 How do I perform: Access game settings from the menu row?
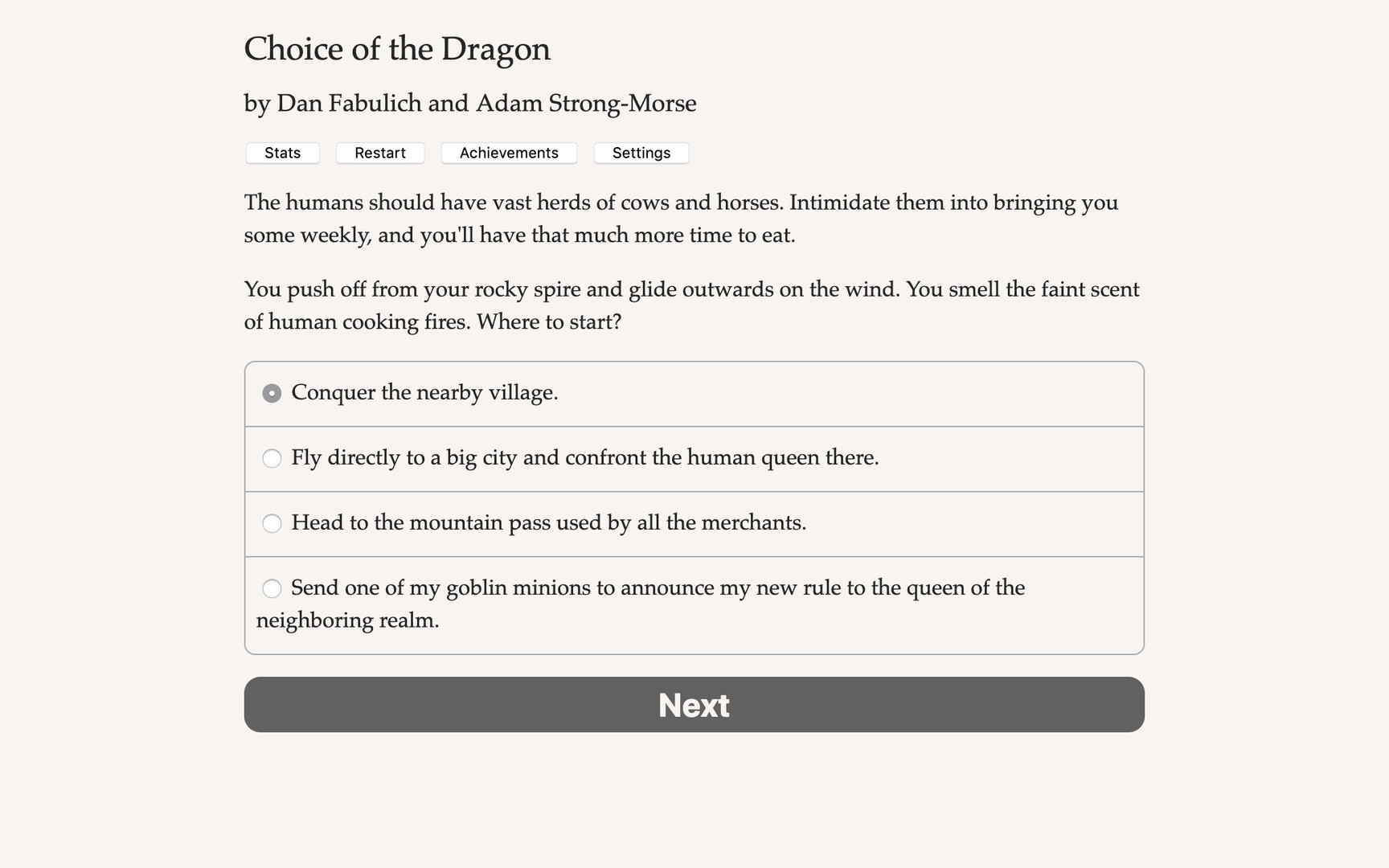[641, 153]
